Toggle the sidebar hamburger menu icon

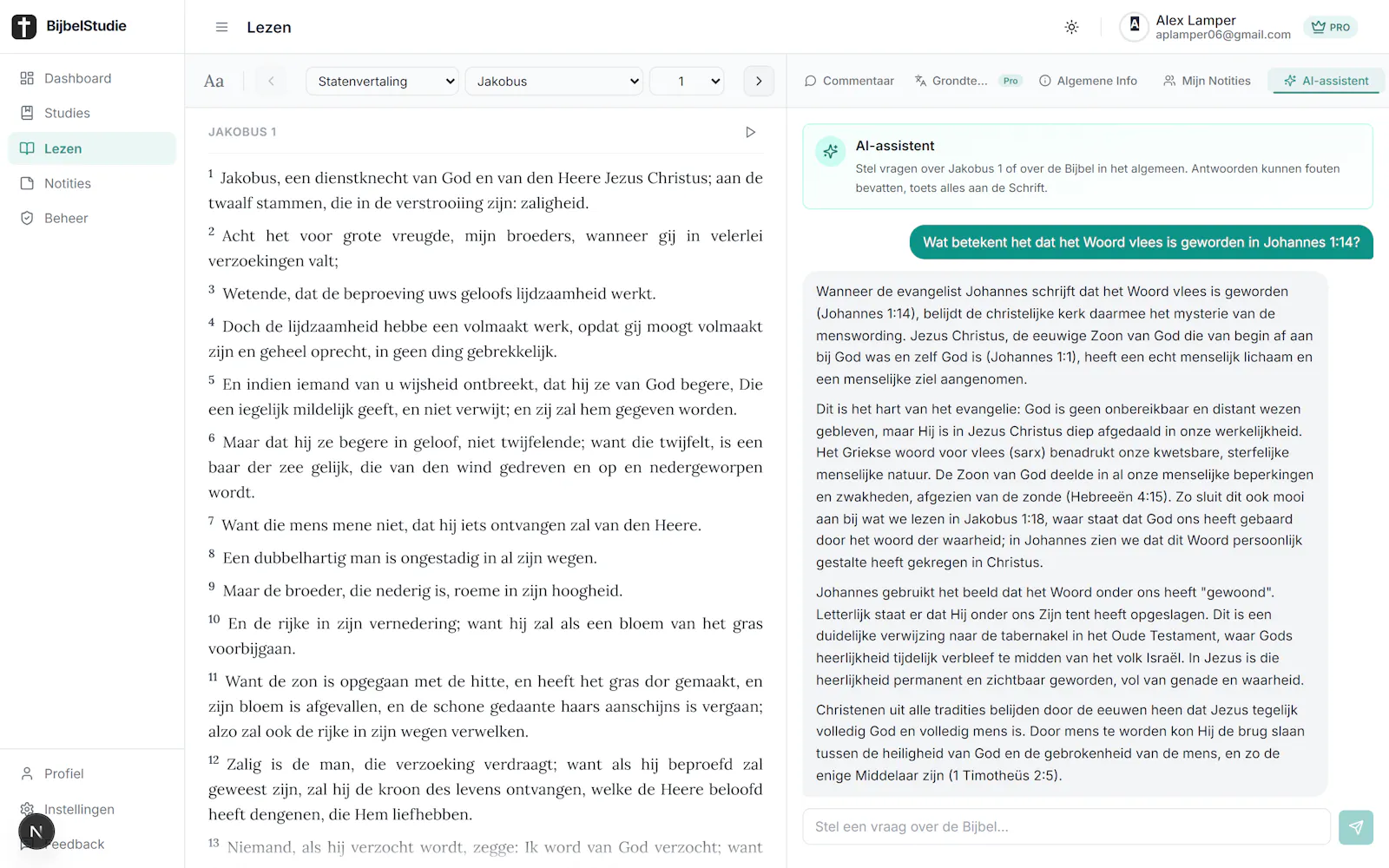point(221,27)
